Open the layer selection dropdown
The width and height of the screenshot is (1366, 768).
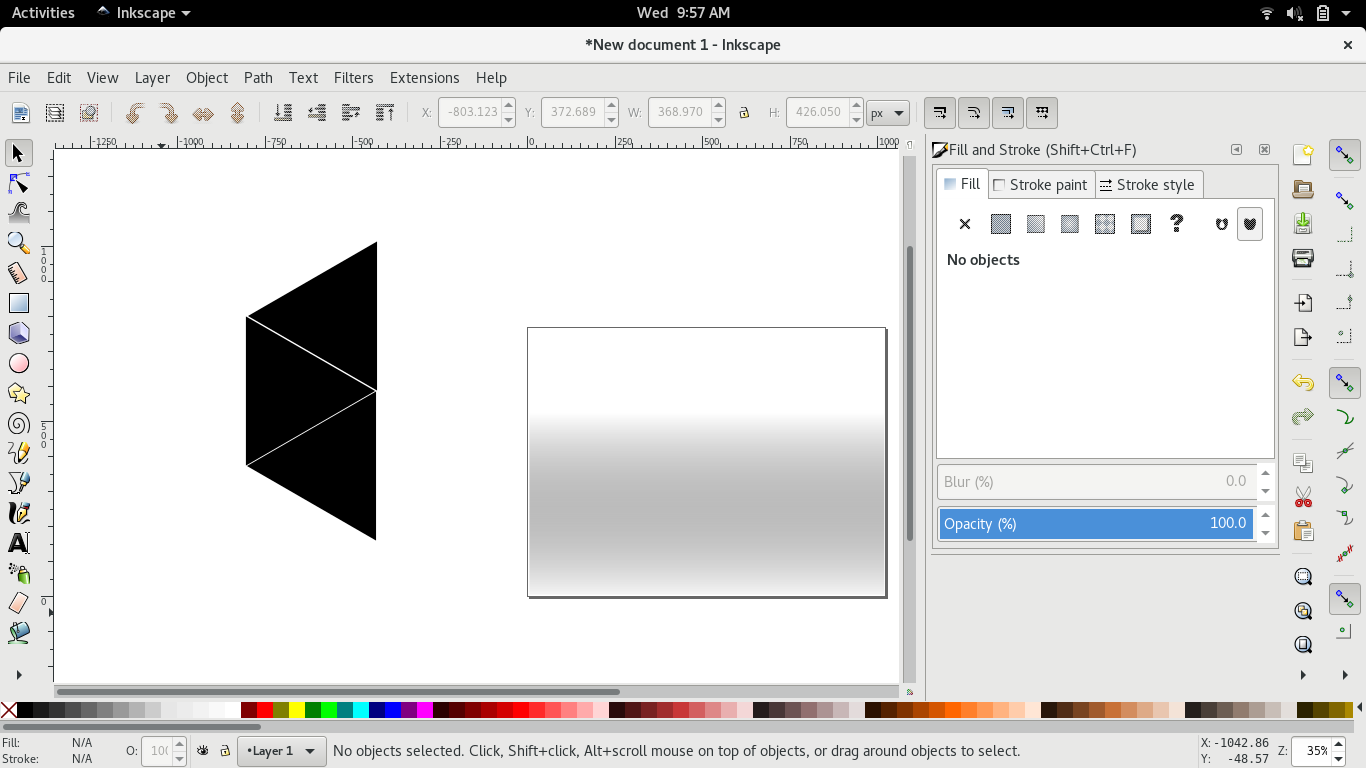click(281, 750)
